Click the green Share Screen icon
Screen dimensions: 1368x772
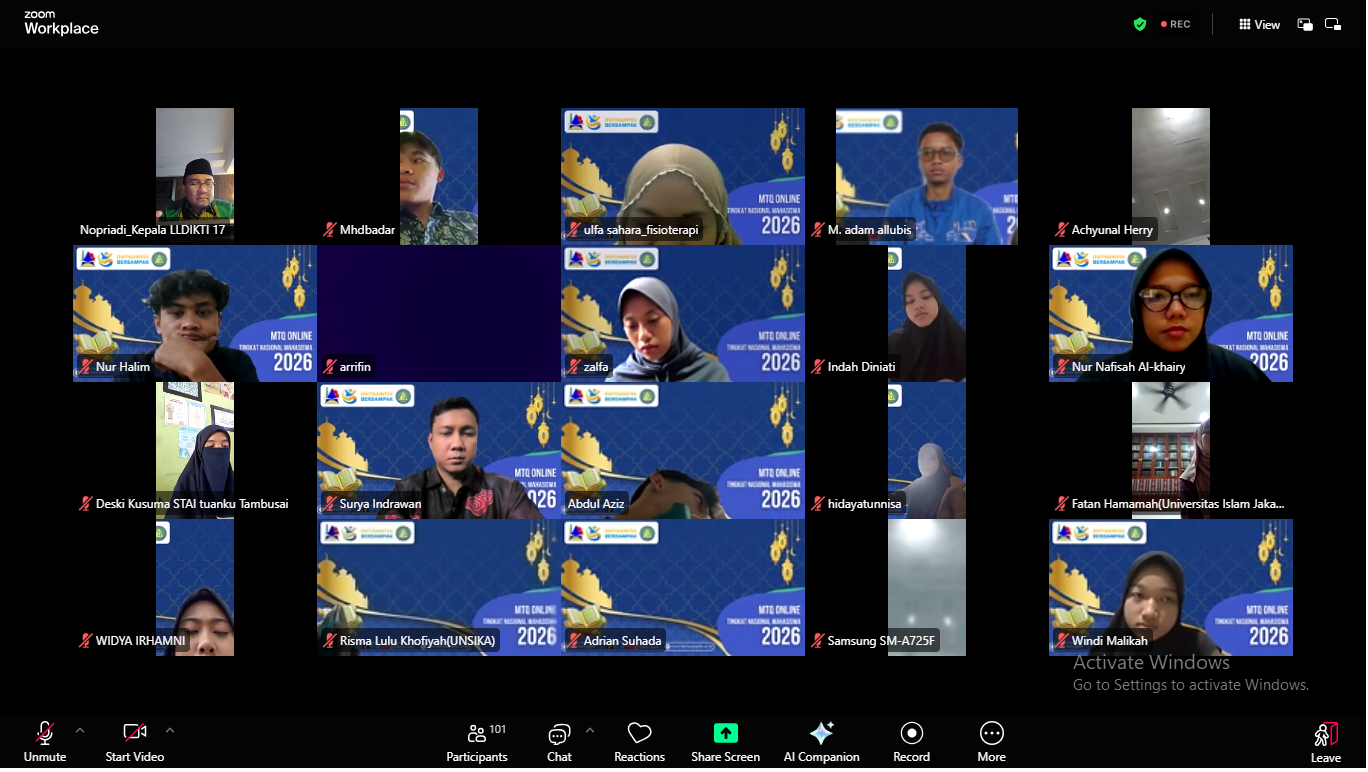click(725, 733)
